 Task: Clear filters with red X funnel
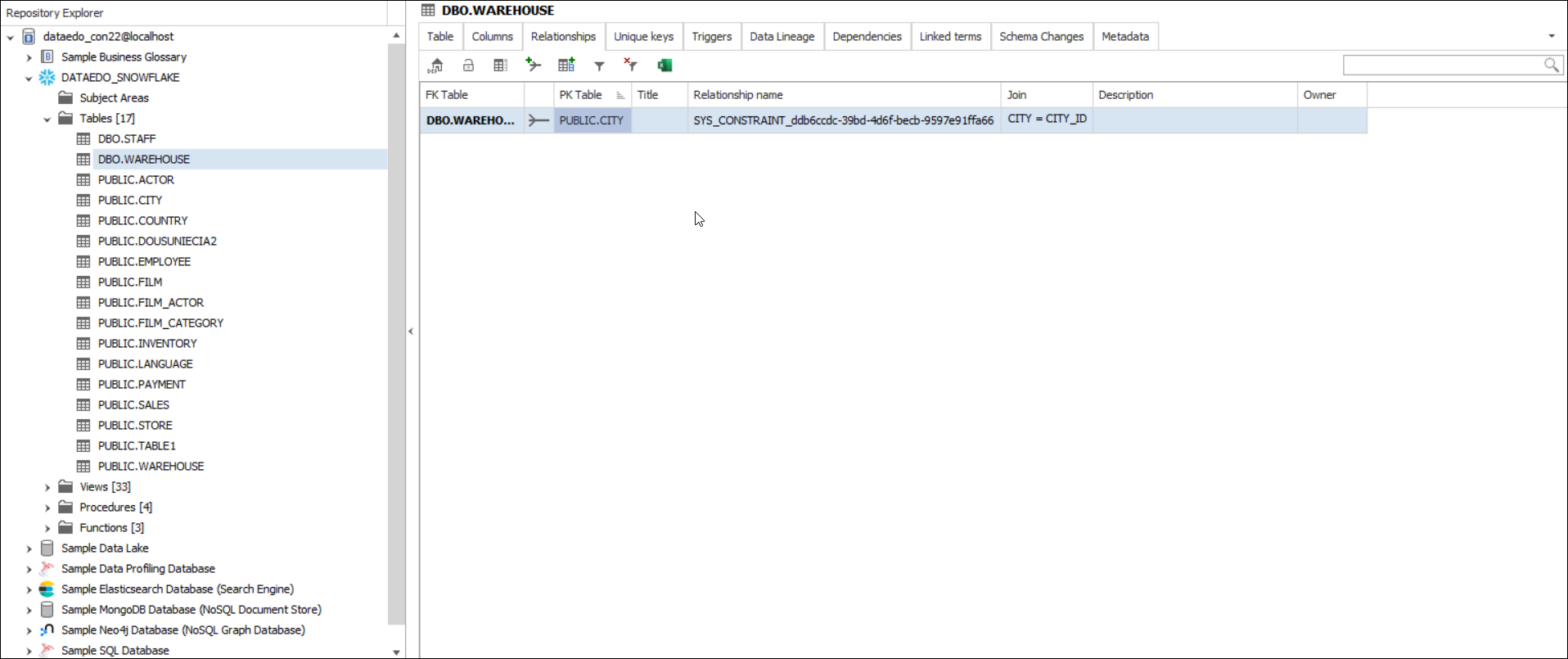click(x=630, y=65)
